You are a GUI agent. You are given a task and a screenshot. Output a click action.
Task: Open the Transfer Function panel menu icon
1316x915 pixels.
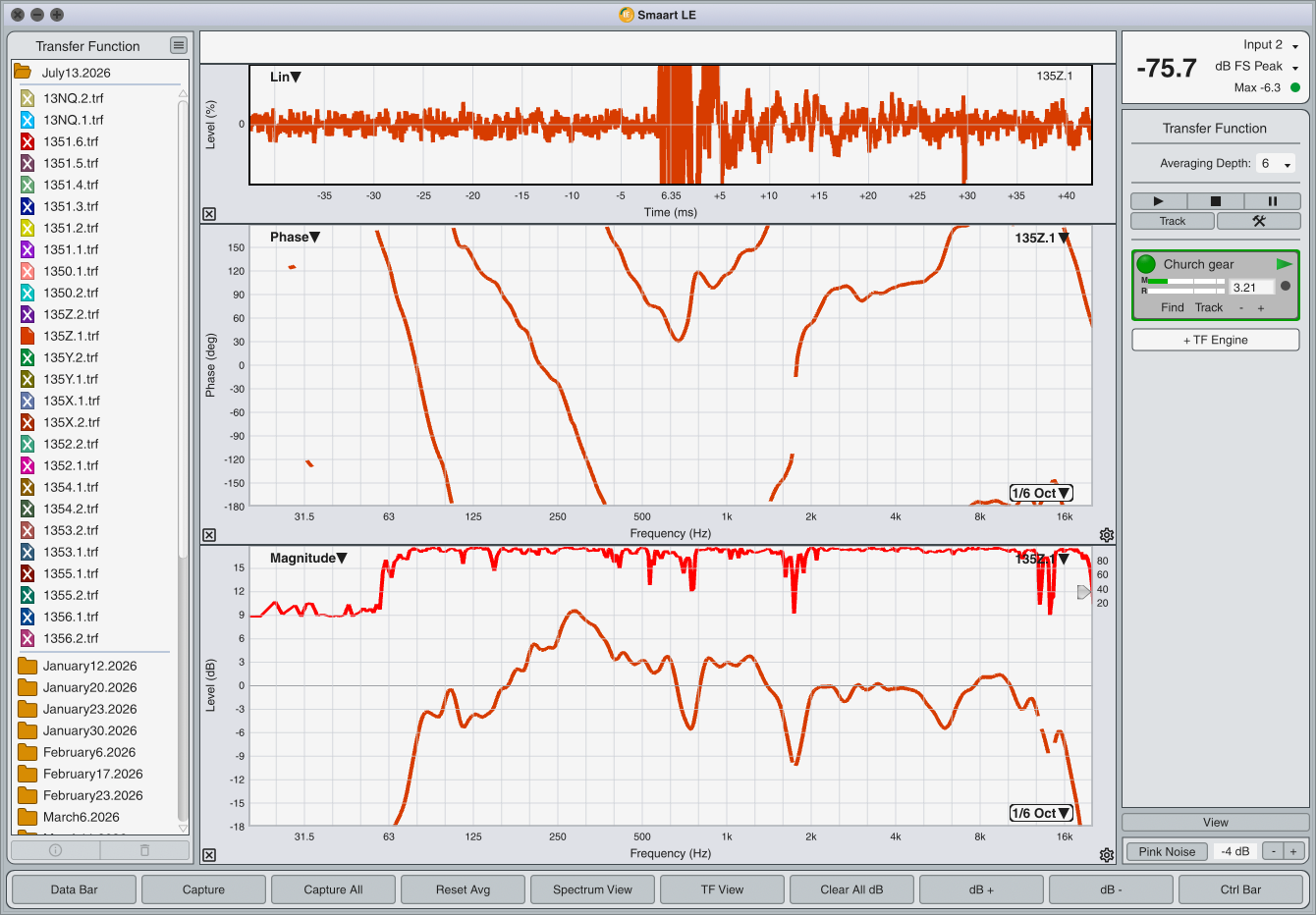(x=178, y=45)
